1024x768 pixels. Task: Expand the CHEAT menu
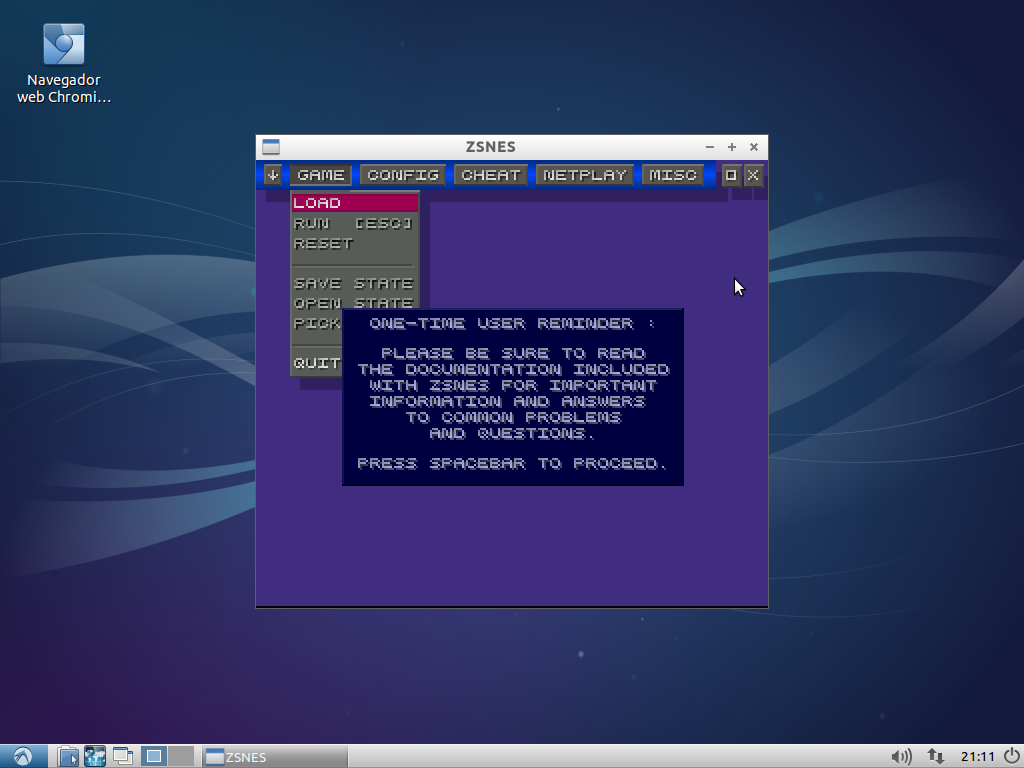(491, 175)
